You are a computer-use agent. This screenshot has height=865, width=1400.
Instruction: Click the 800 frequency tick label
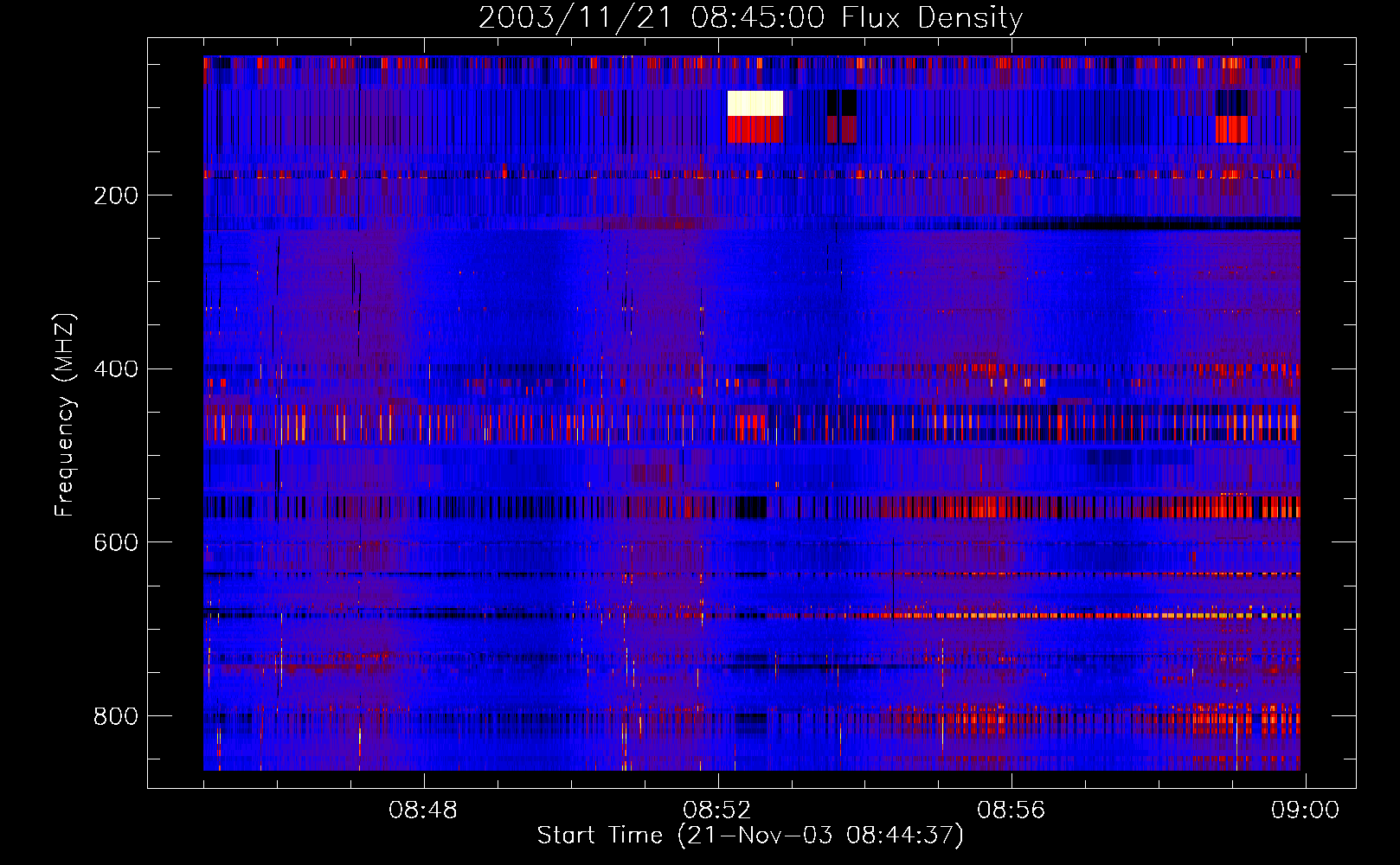click(116, 716)
